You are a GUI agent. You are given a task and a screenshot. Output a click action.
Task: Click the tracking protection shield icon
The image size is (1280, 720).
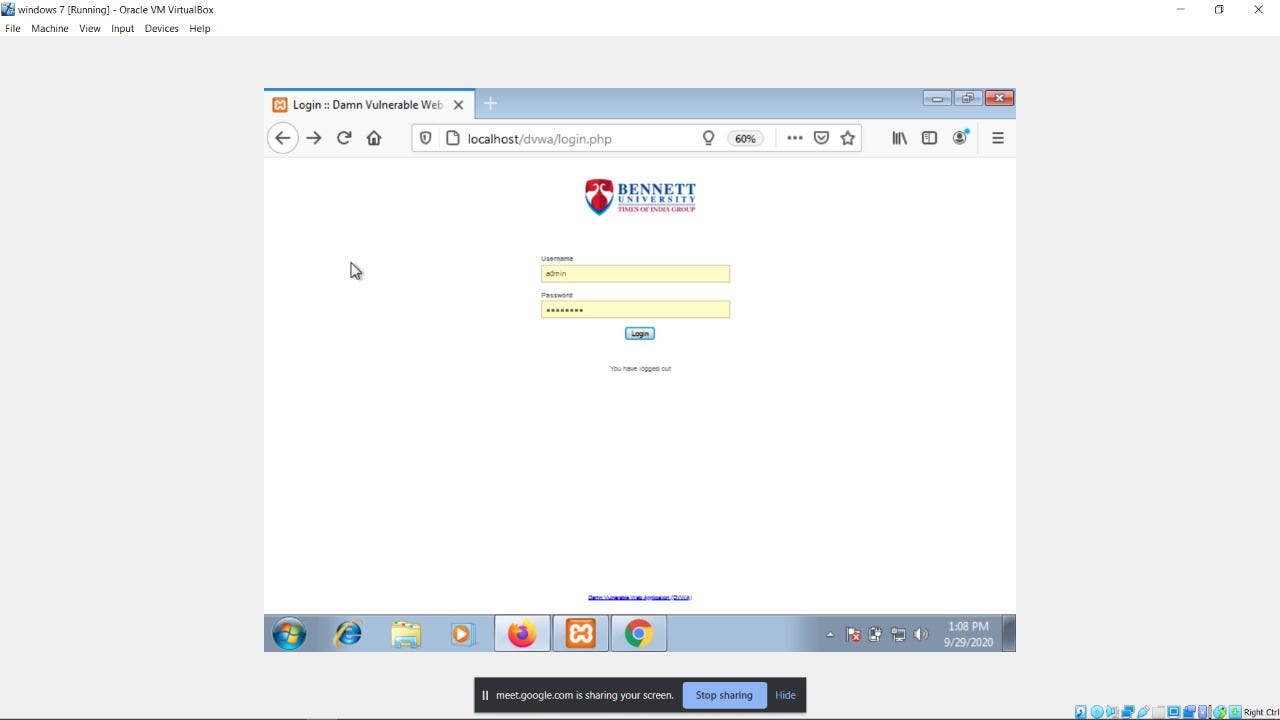(x=426, y=138)
